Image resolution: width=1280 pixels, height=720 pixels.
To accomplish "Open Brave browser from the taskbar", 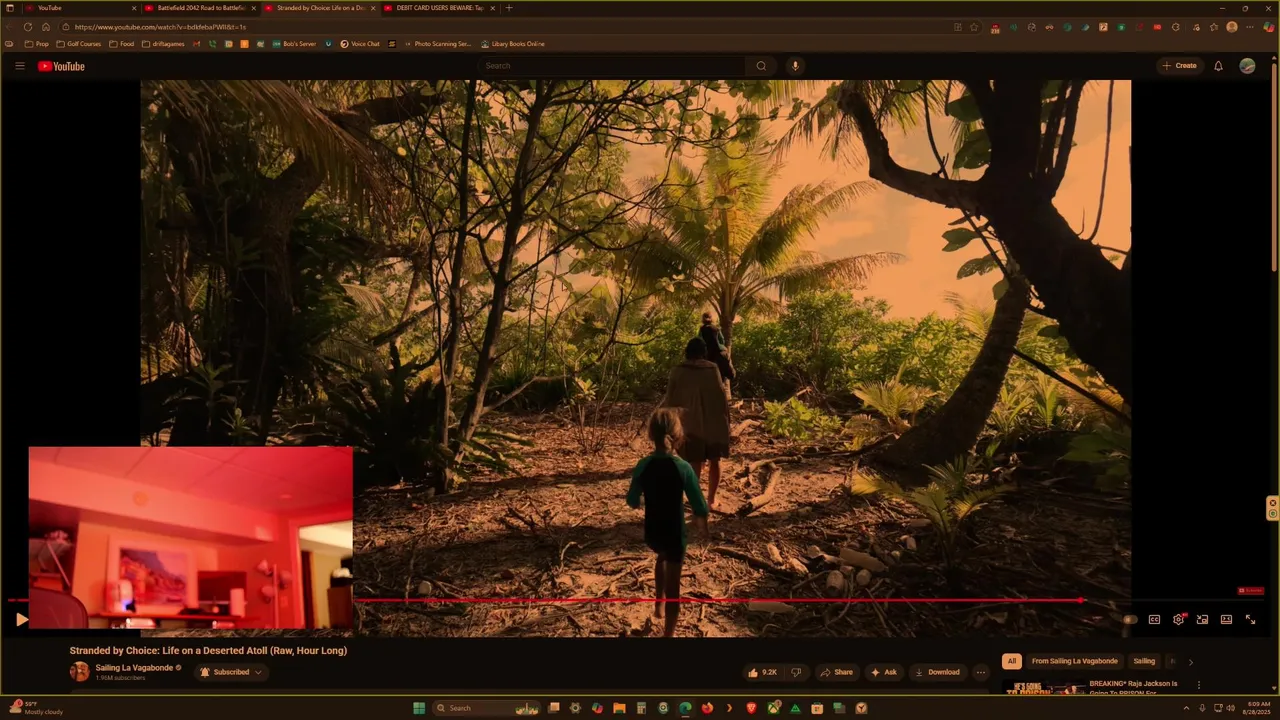I will pyautogui.click(x=751, y=708).
